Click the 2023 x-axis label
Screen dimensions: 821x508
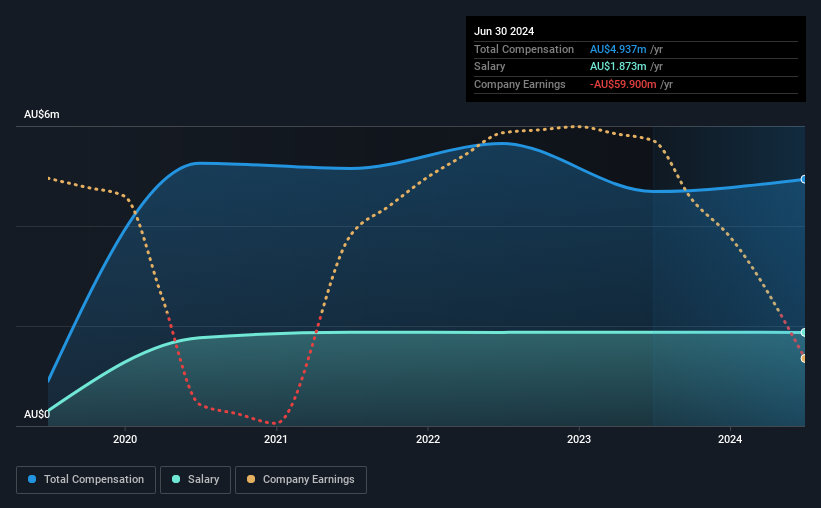pos(579,439)
